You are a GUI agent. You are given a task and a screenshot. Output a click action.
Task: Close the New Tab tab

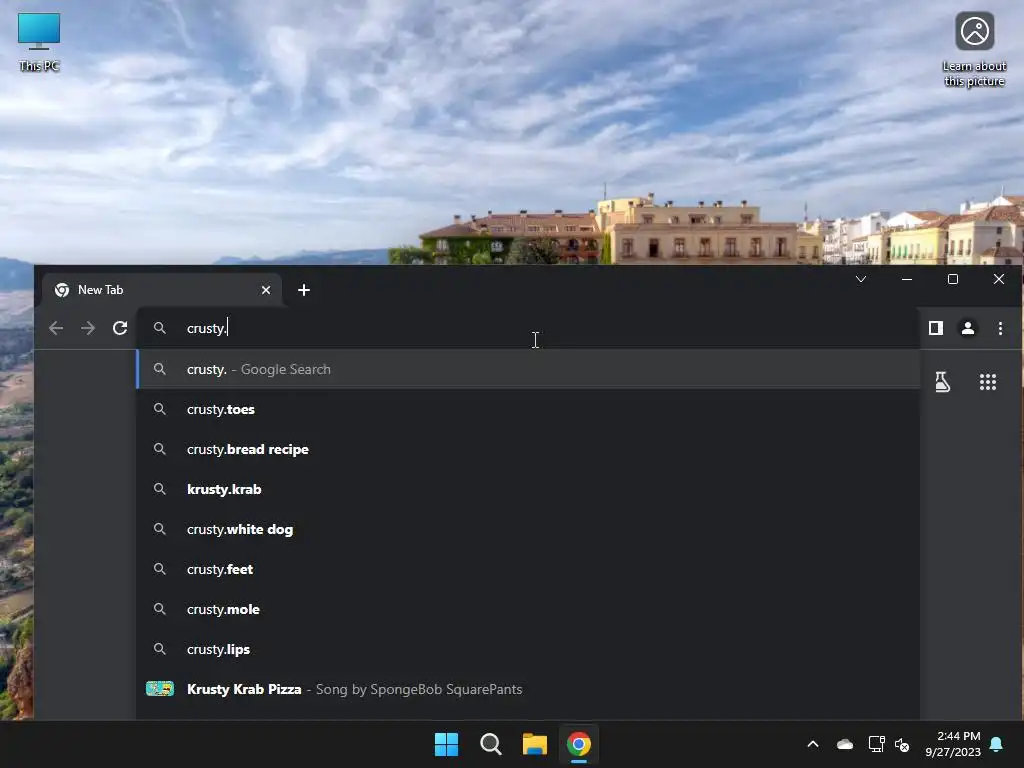point(266,290)
